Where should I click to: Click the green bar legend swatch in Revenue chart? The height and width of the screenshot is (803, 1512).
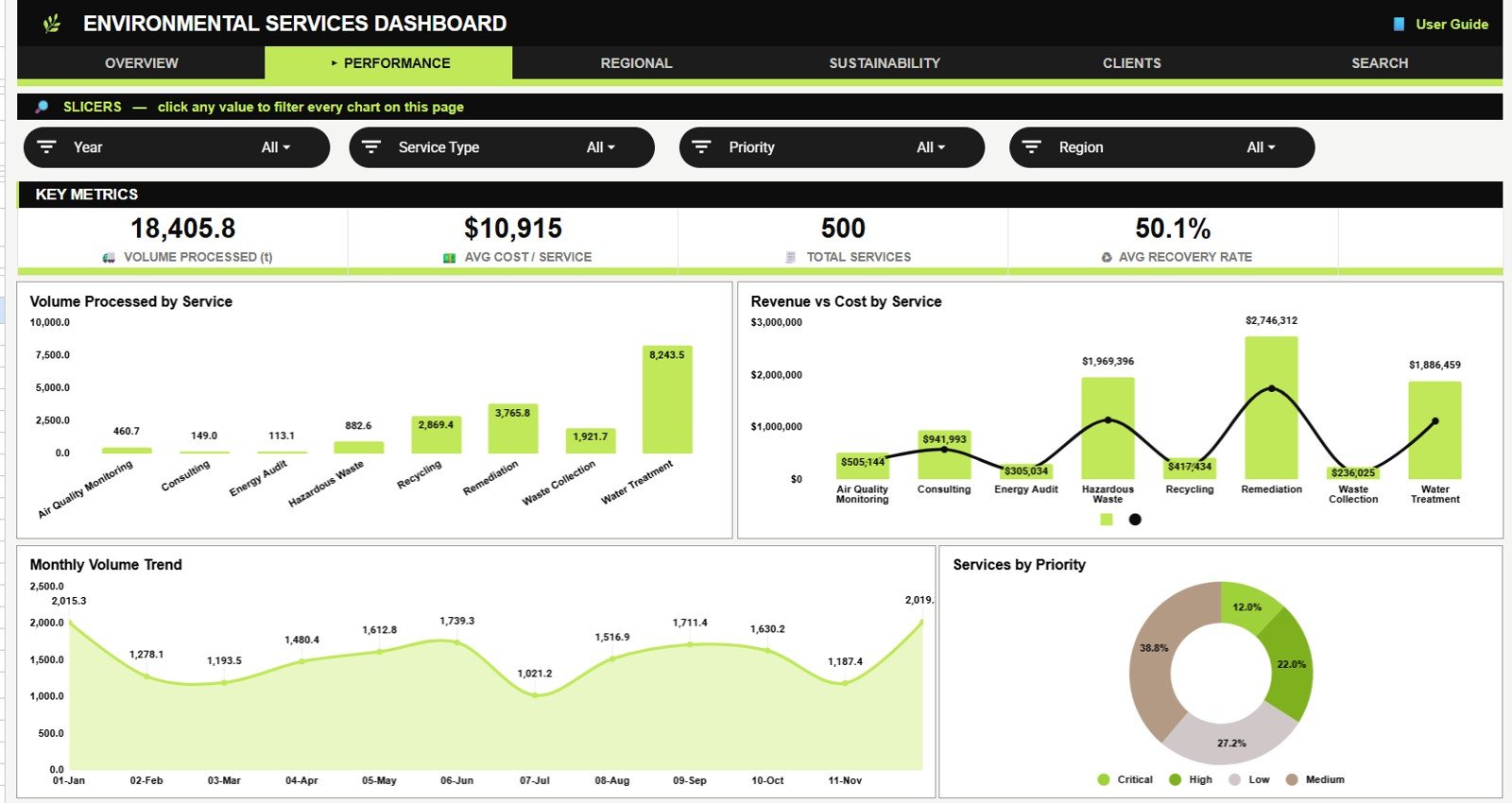coord(1107,519)
